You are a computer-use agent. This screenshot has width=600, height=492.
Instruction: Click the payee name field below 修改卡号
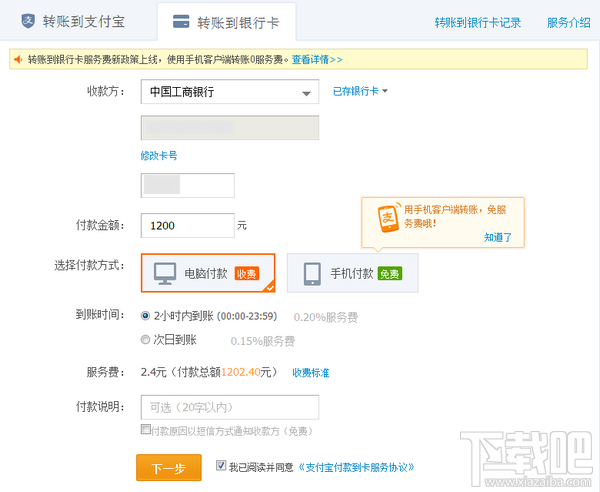click(x=188, y=185)
